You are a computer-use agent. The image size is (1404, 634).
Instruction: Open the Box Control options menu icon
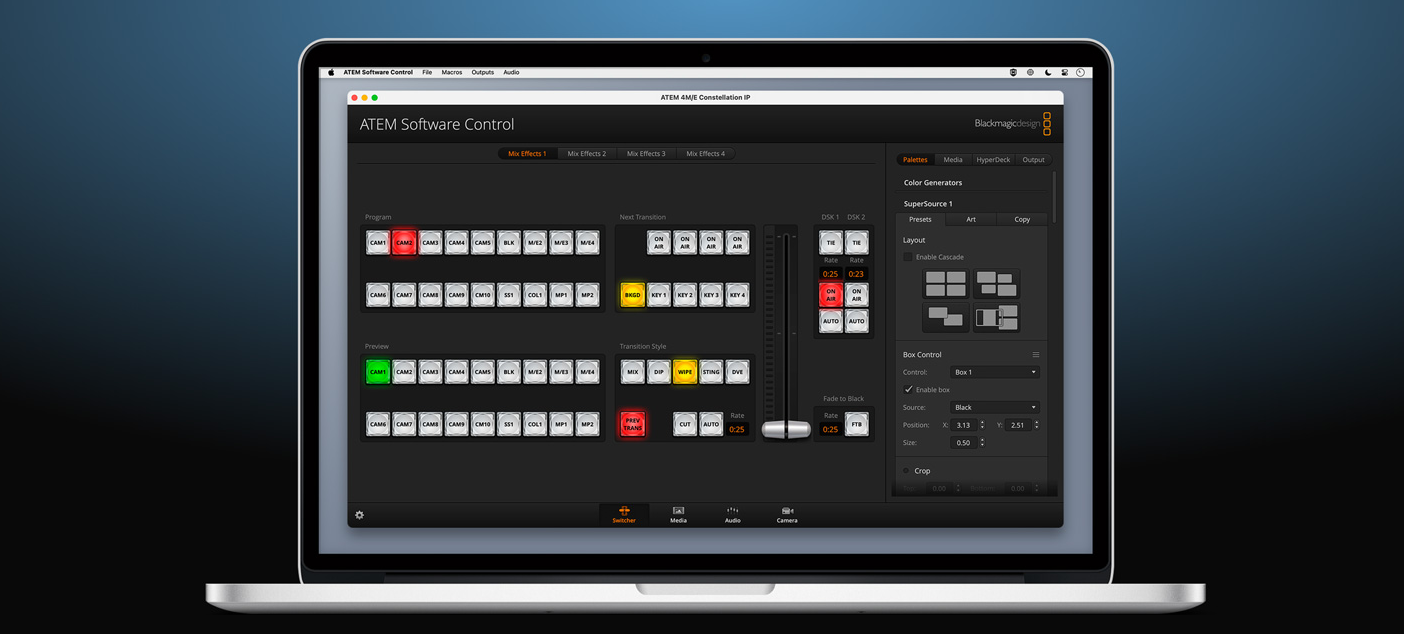[1036, 355]
